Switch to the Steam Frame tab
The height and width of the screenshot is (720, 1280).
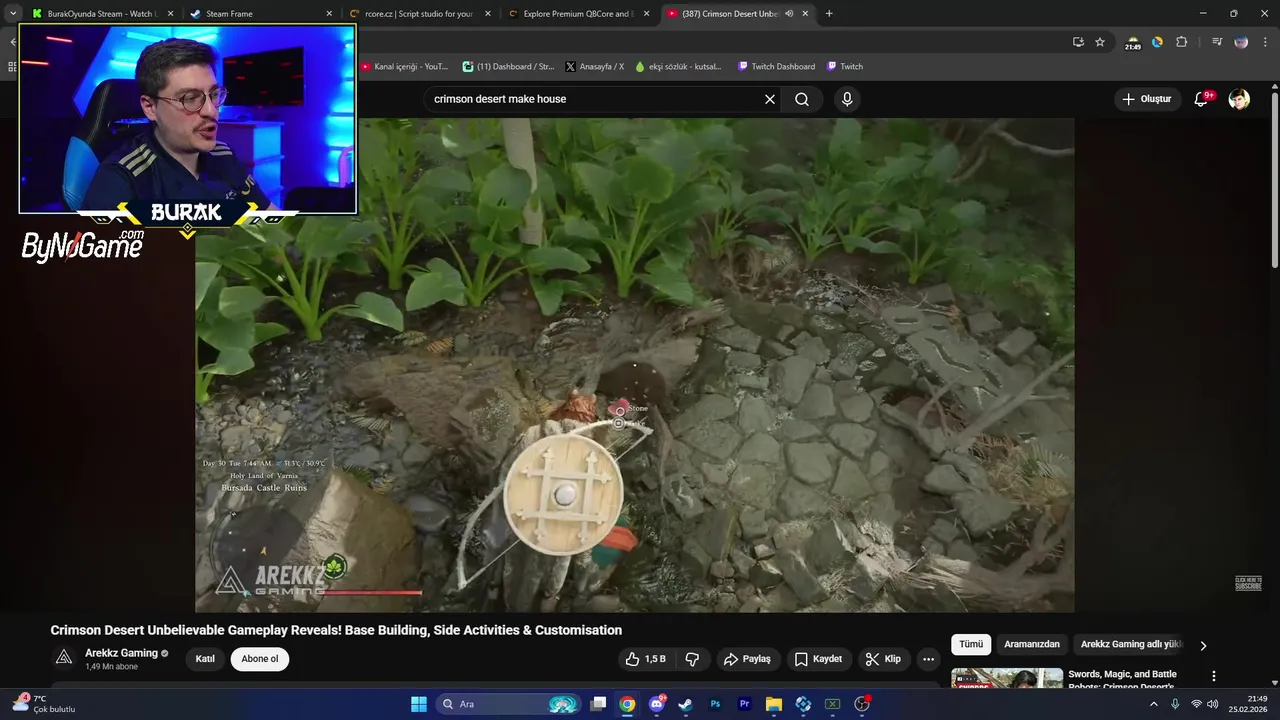click(x=261, y=14)
